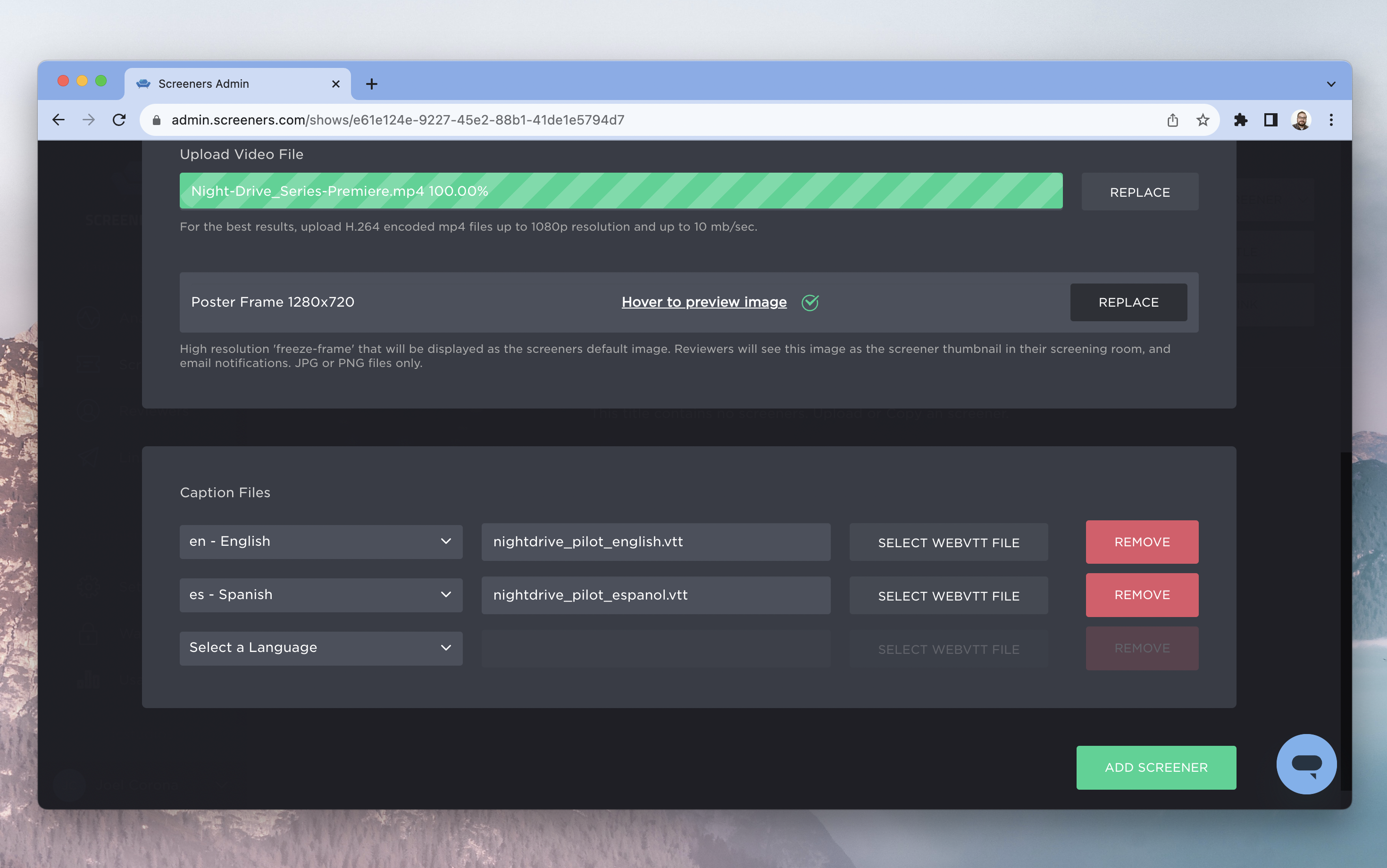Close the Screeners Admin tab
This screenshot has width=1387, height=868.
(x=336, y=84)
